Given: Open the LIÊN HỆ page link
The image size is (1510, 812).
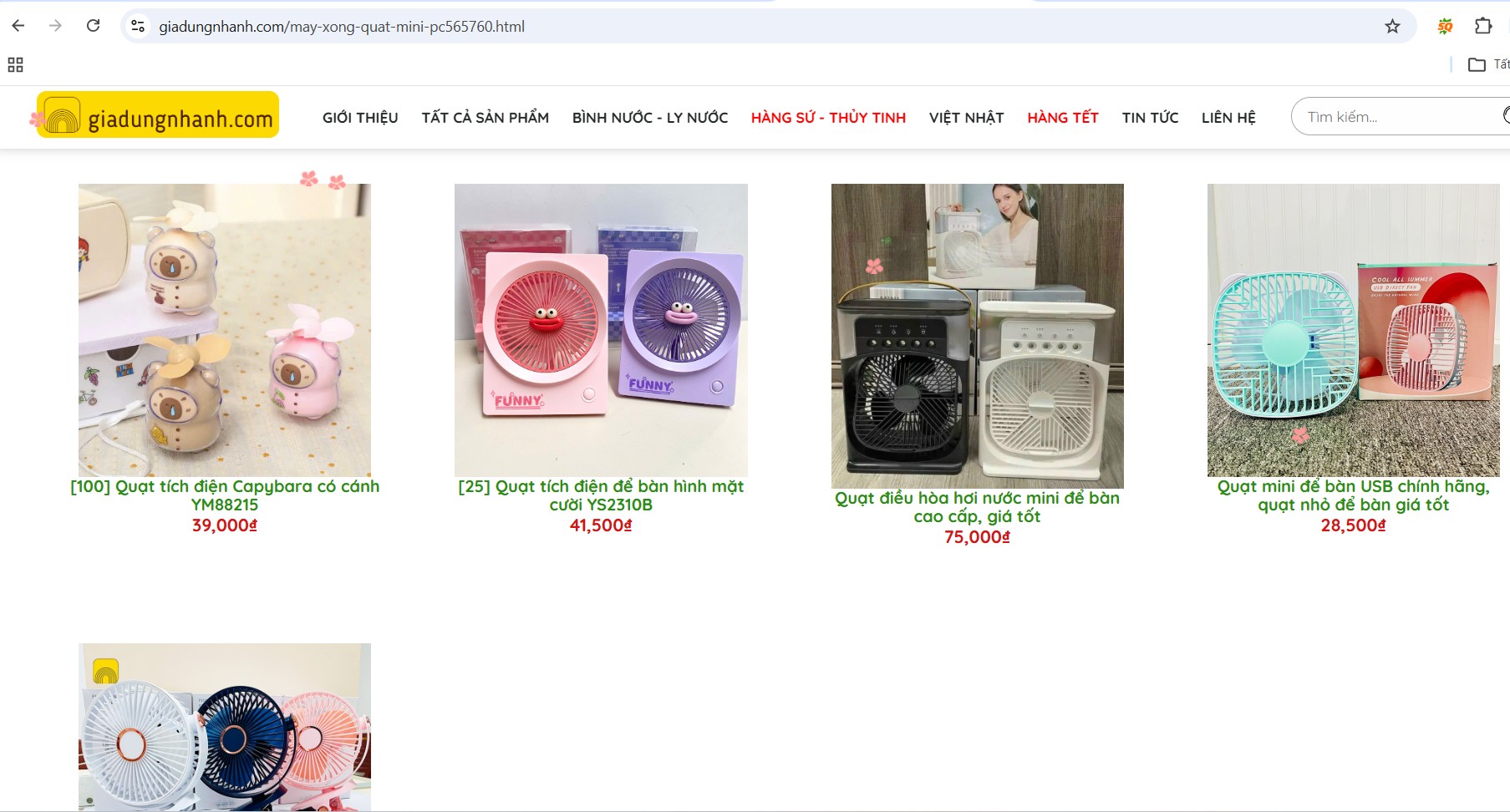Looking at the screenshot, I should [x=1228, y=118].
